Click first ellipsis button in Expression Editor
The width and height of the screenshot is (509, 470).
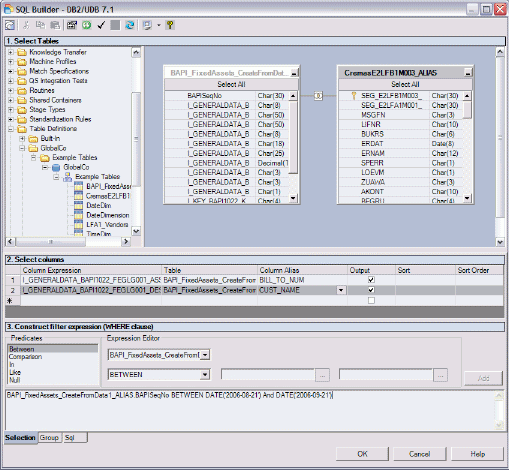322,375
